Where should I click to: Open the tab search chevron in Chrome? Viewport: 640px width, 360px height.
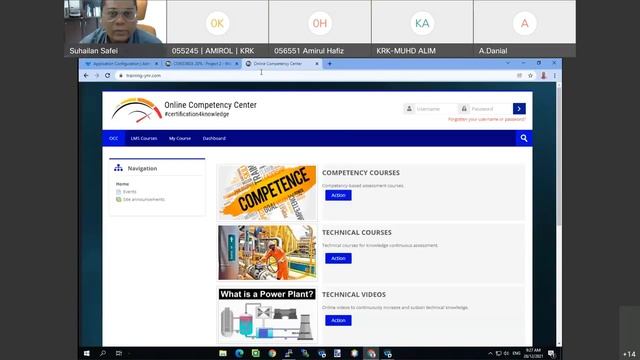pos(508,63)
